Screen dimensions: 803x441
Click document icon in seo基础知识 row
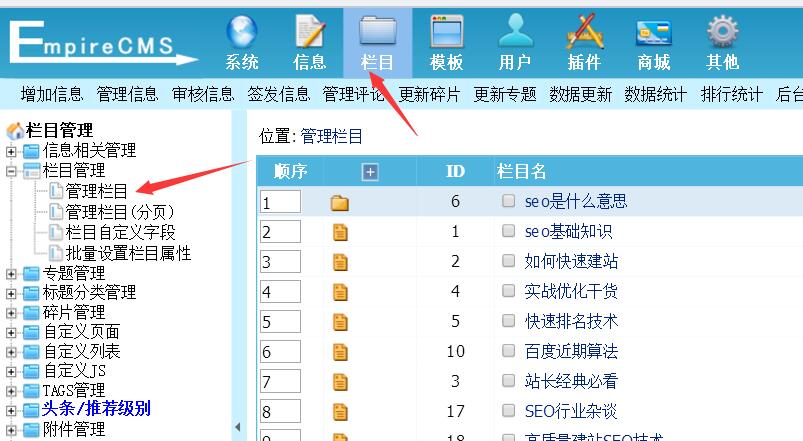(x=340, y=232)
